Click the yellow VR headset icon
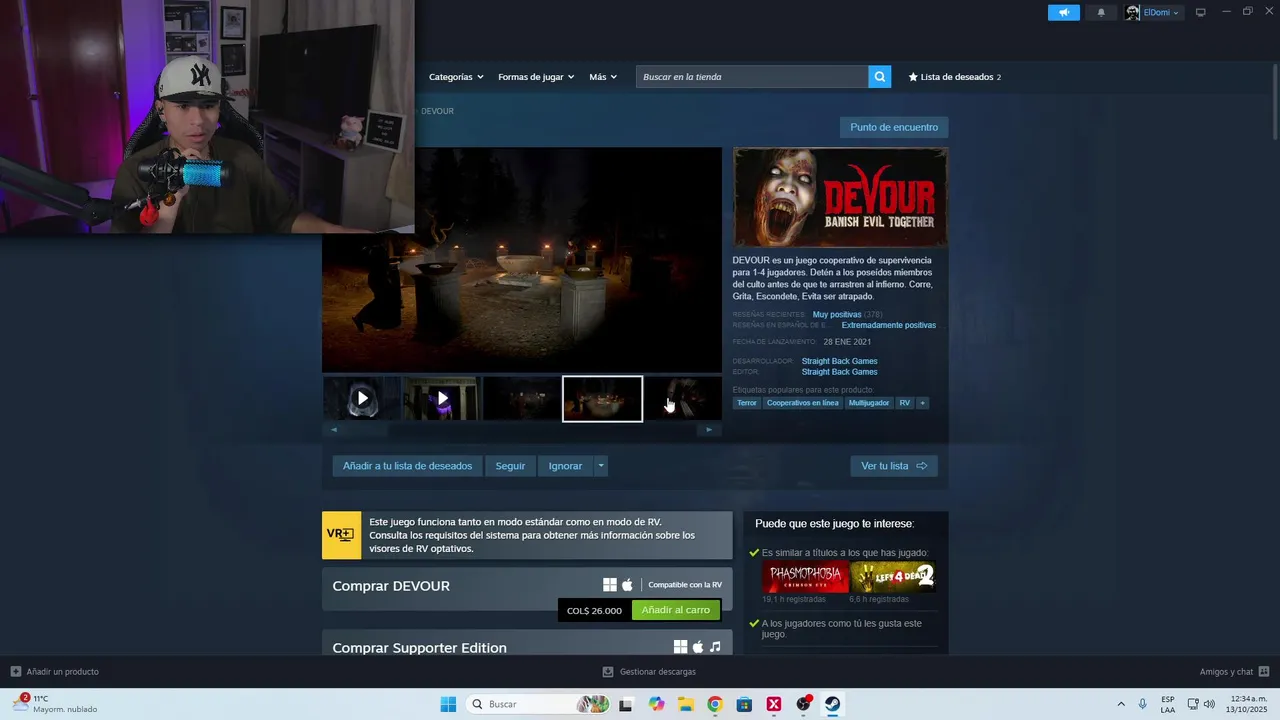Screen dimensions: 1280x720 point(341,535)
